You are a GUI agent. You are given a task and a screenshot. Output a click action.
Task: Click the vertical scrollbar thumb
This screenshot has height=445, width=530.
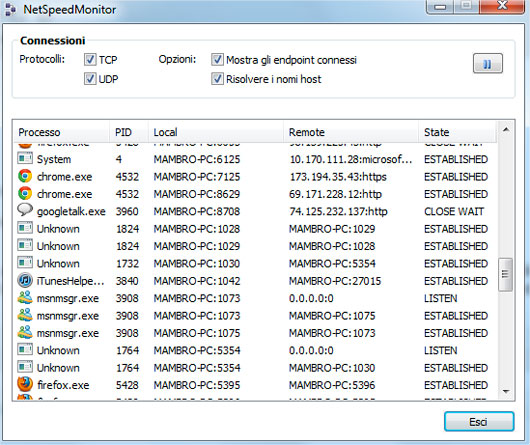505,274
